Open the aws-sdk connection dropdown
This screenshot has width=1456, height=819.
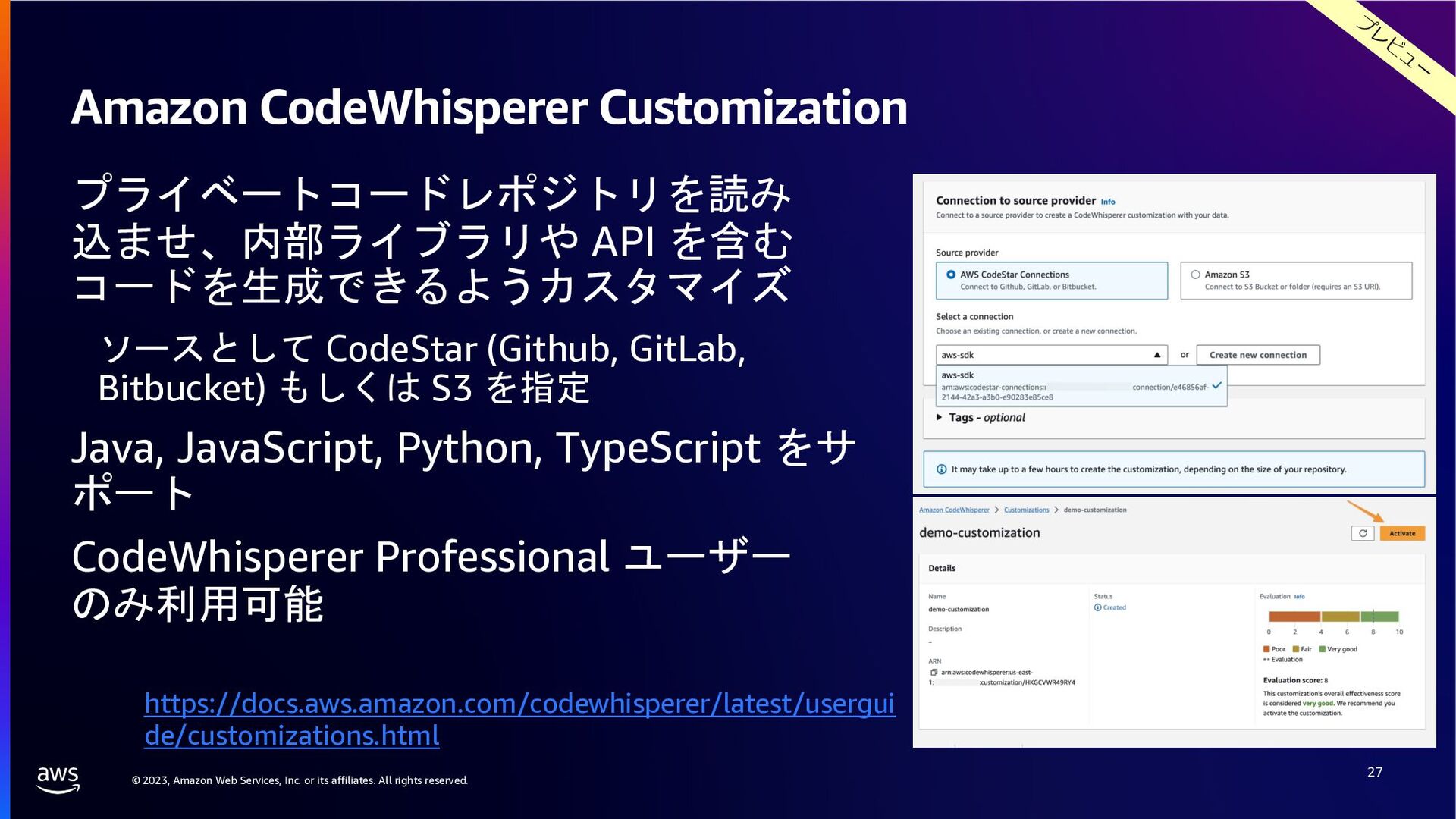pos(1051,355)
